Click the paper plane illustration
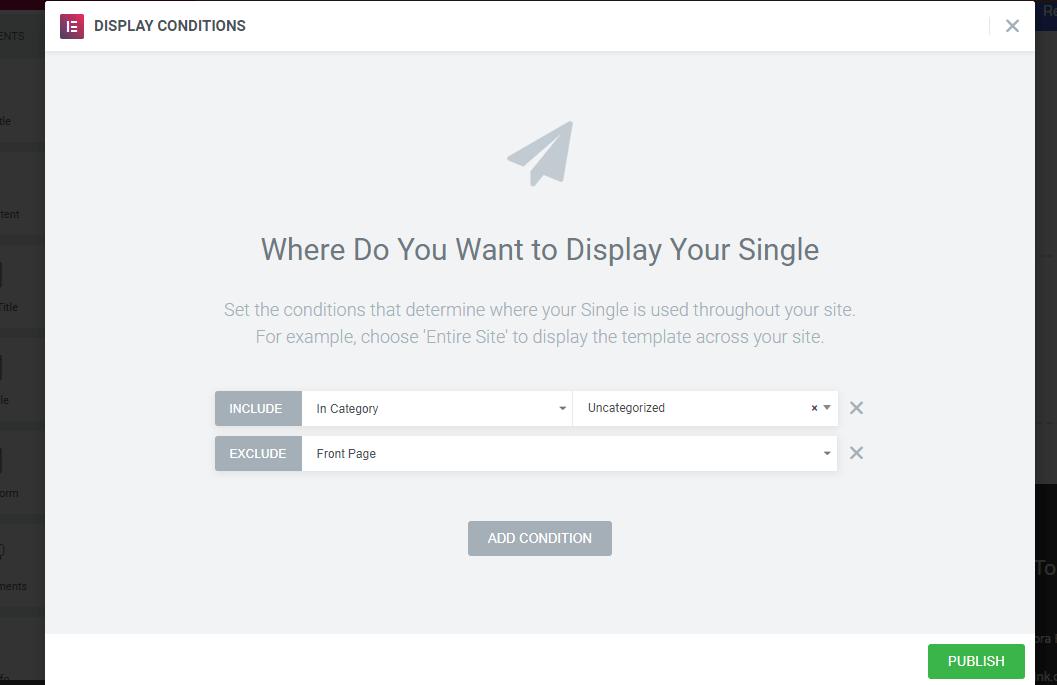The width and height of the screenshot is (1057, 685). point(541,154)
